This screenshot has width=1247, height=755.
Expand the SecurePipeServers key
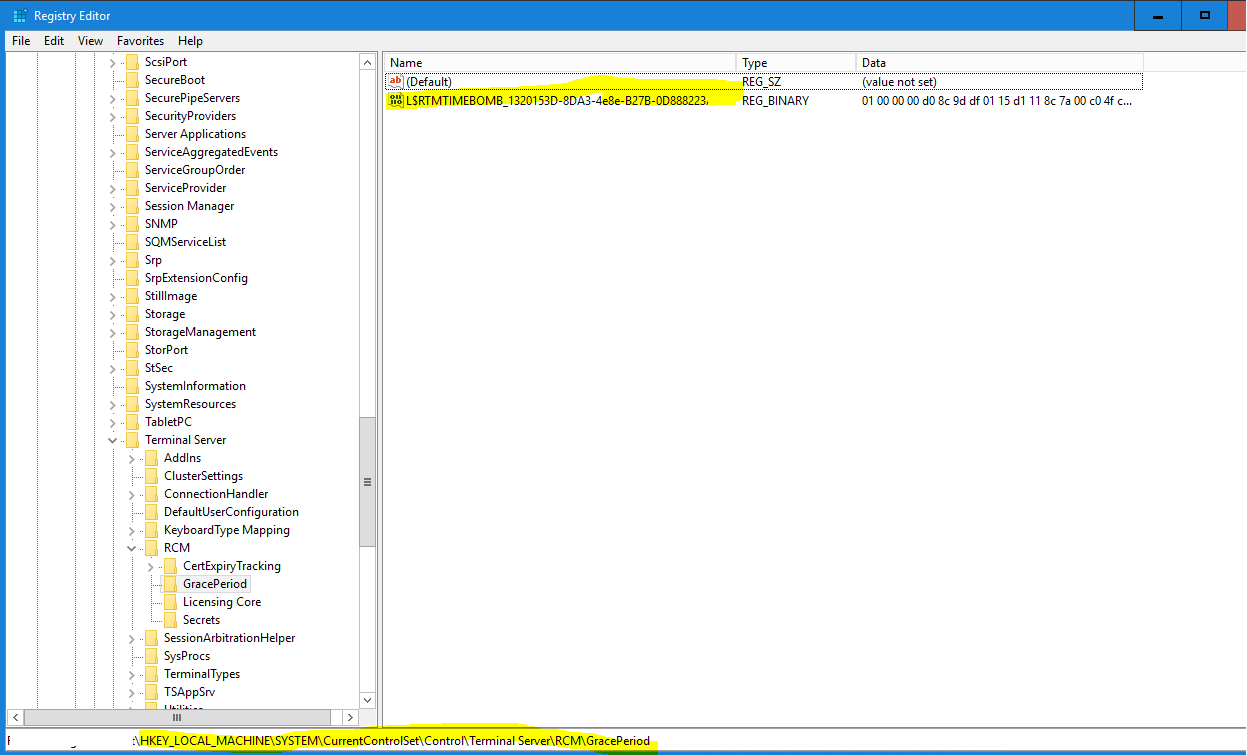112,98
